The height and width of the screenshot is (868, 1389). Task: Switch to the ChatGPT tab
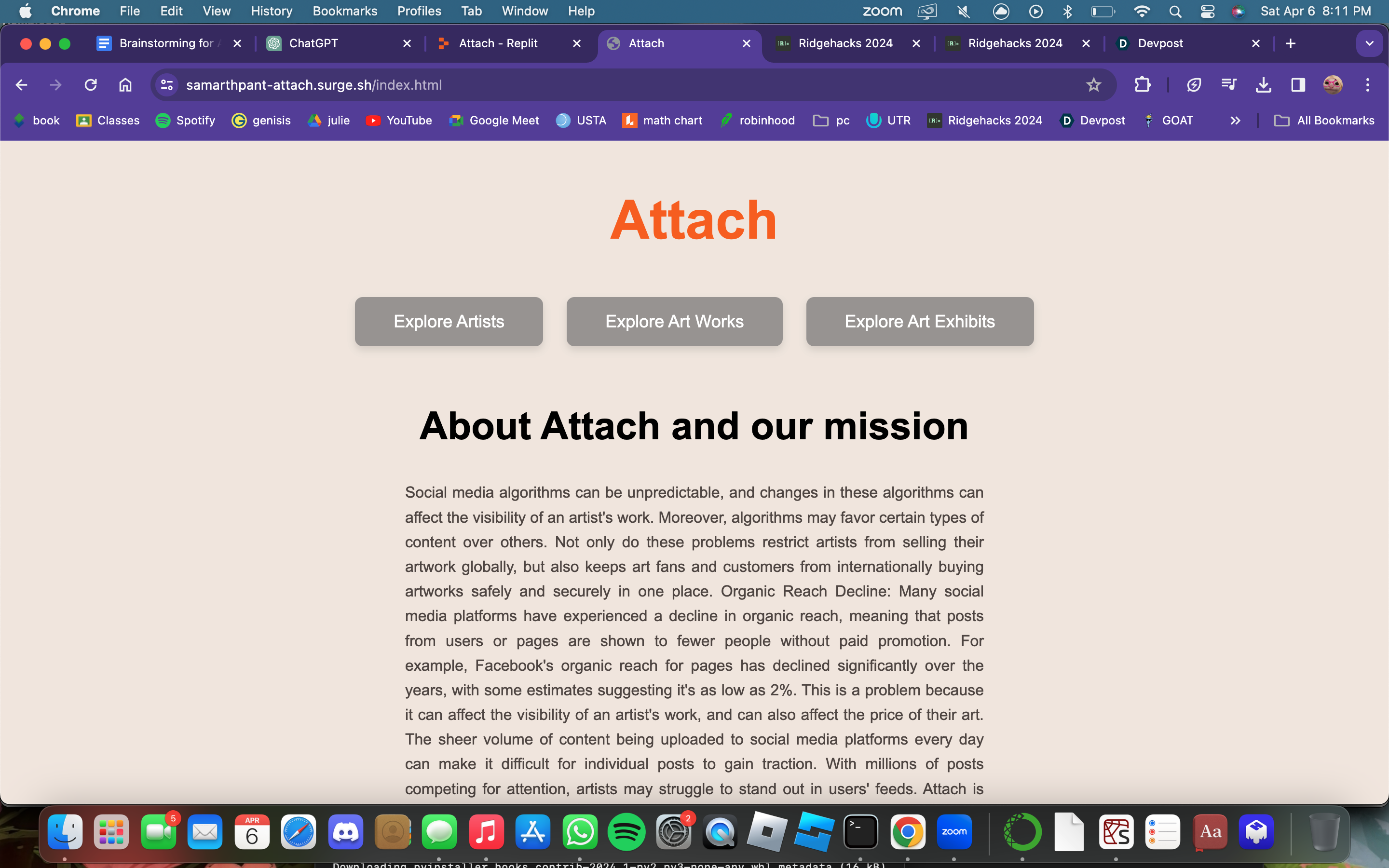tap(313, 43)
